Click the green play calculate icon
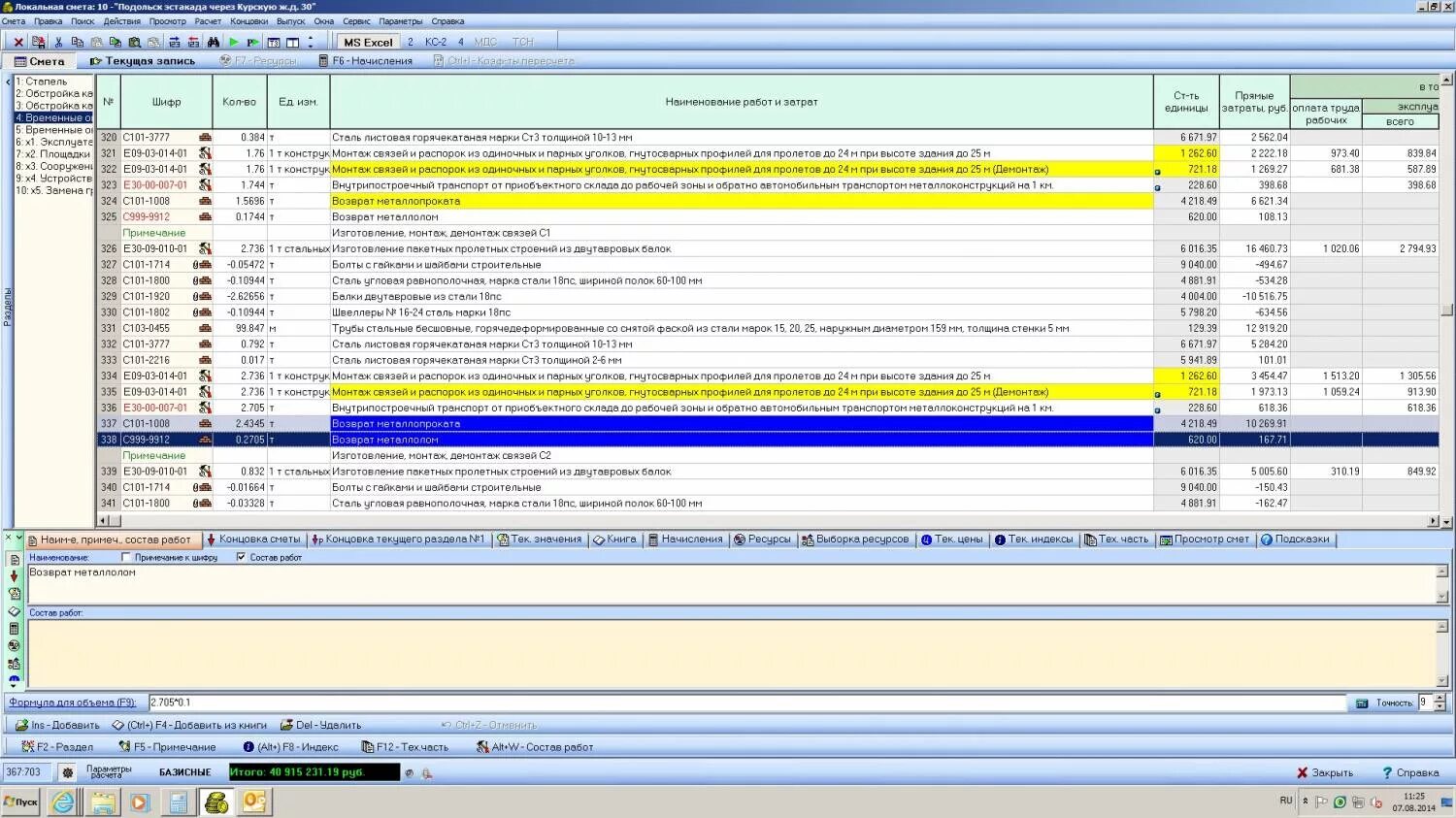Viewport: 1456px width, 818px height. 233,43
